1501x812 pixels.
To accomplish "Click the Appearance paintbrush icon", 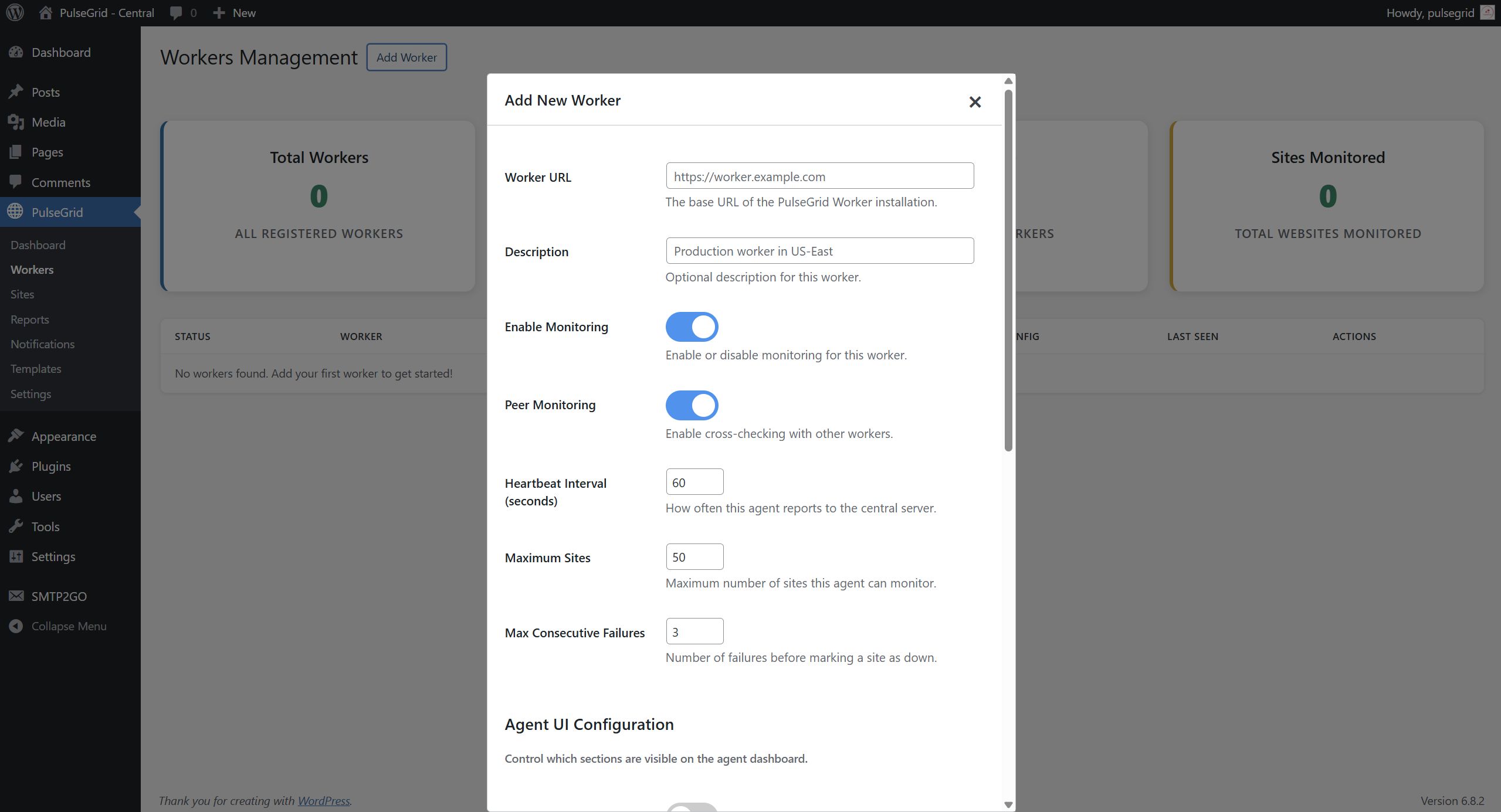I will click(x=16, y=436).
